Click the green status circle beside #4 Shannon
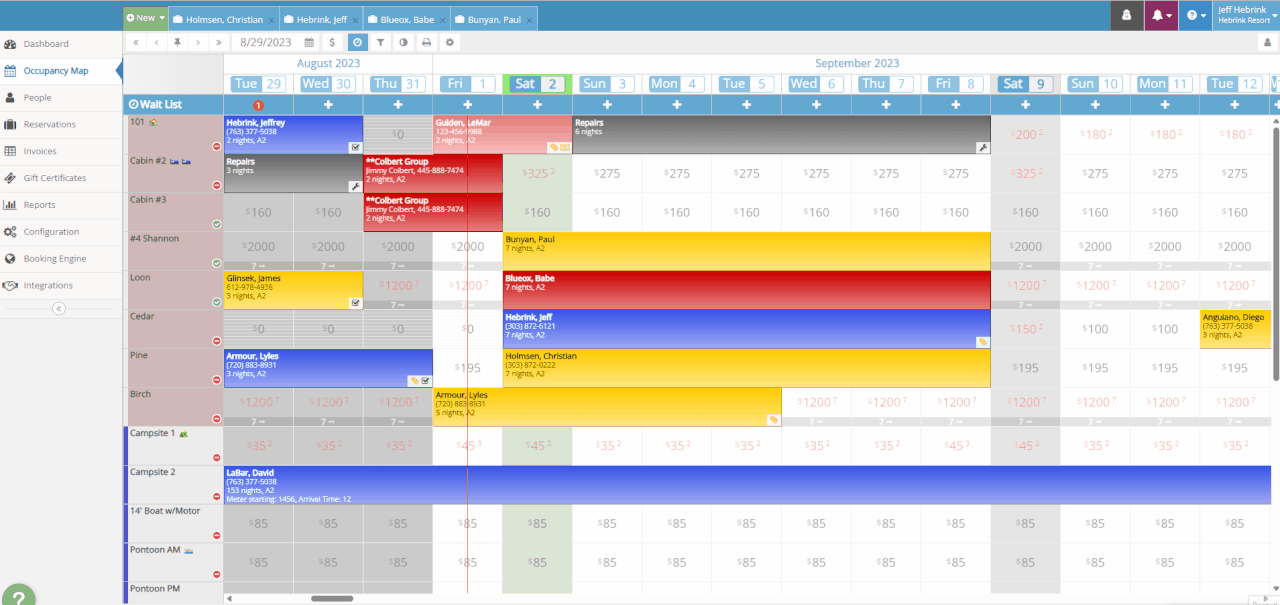The height and width of the screenshot is (605, 1280). 215,261
